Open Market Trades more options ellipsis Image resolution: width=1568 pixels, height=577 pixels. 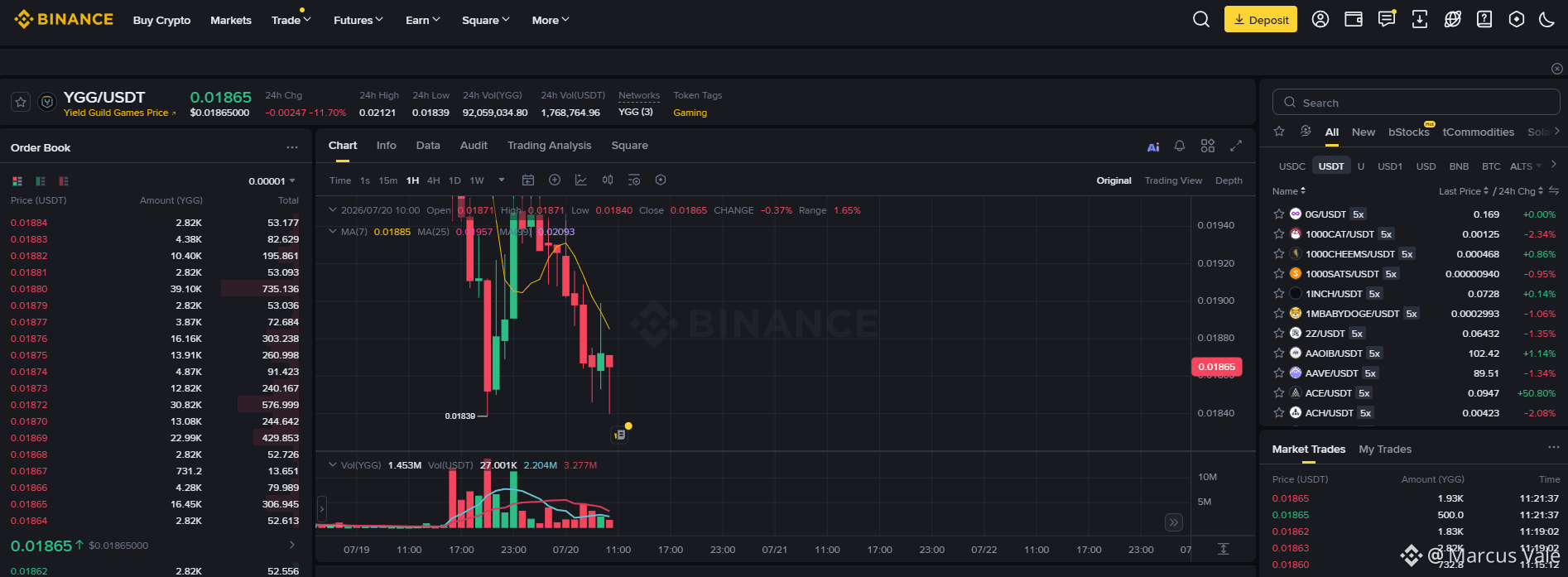tap(1553, 447)
